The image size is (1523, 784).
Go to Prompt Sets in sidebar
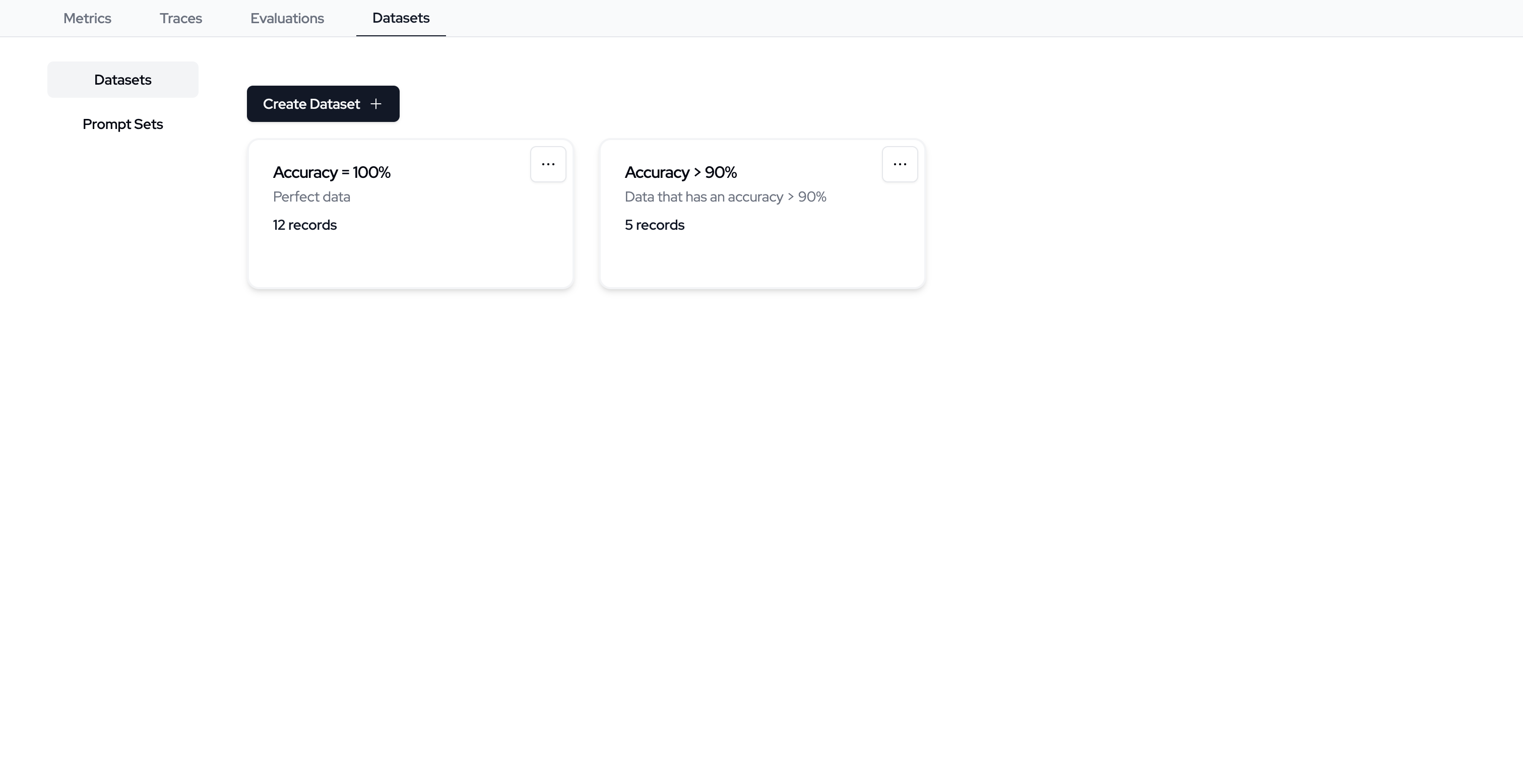coord(122,124)
